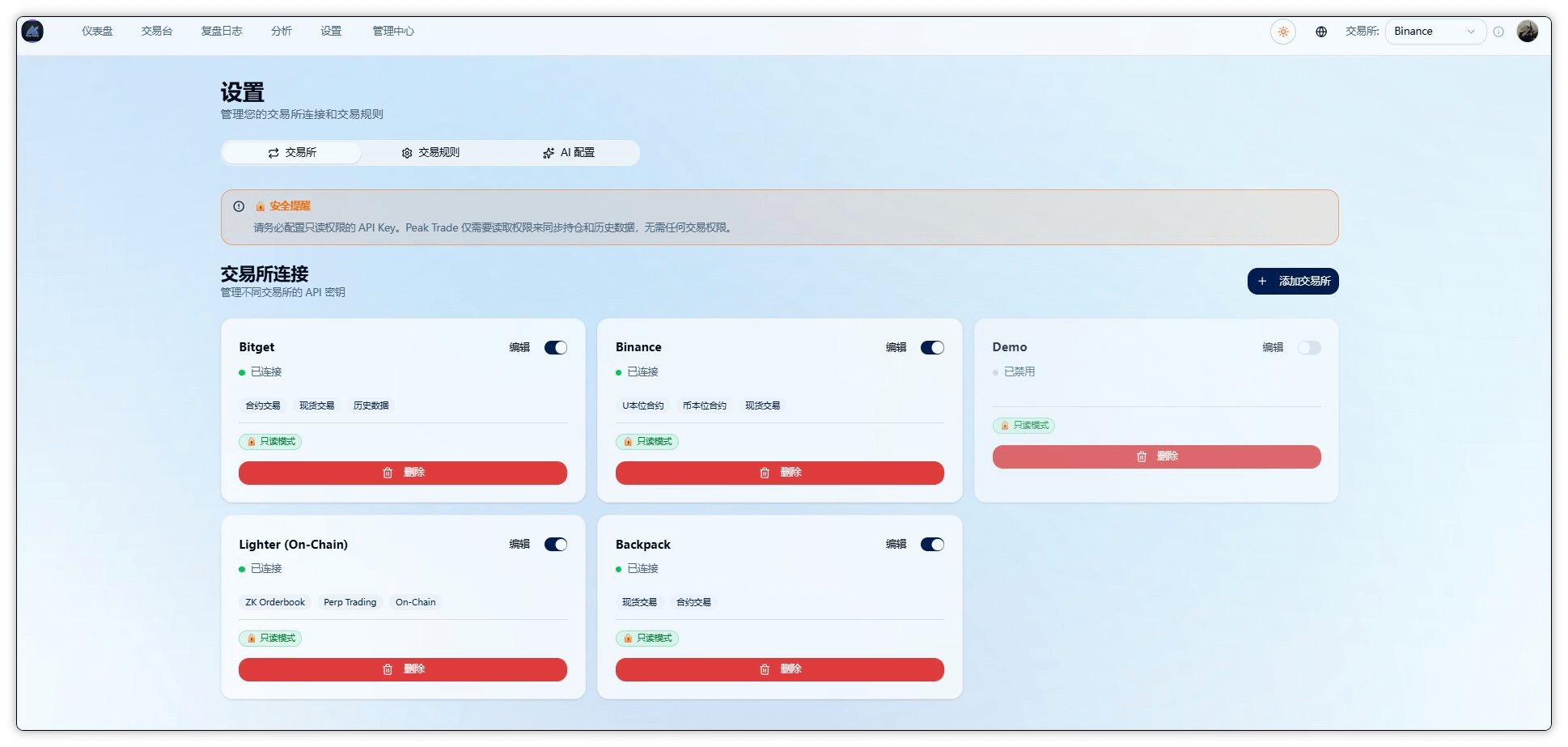Open user avatar menu
The height and width of the screenshot is (747, 1568).
pos(1528,32)
